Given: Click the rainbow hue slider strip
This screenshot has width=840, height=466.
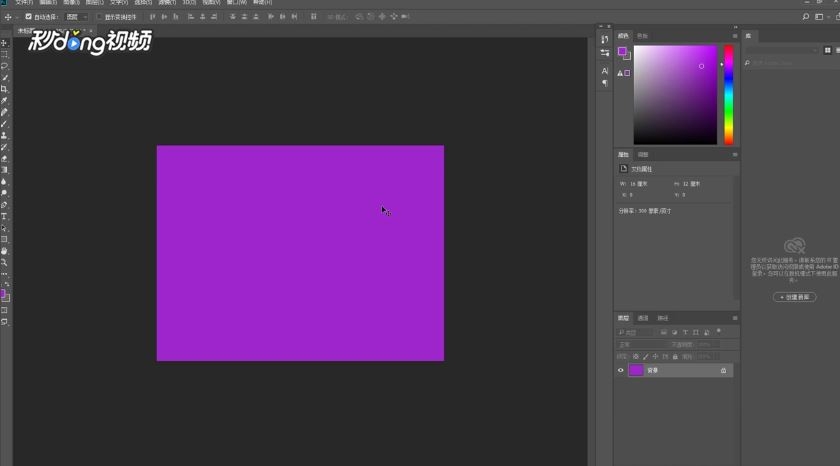Looking at the screenshot, I should pyautogui.click(x=729, y=95).
